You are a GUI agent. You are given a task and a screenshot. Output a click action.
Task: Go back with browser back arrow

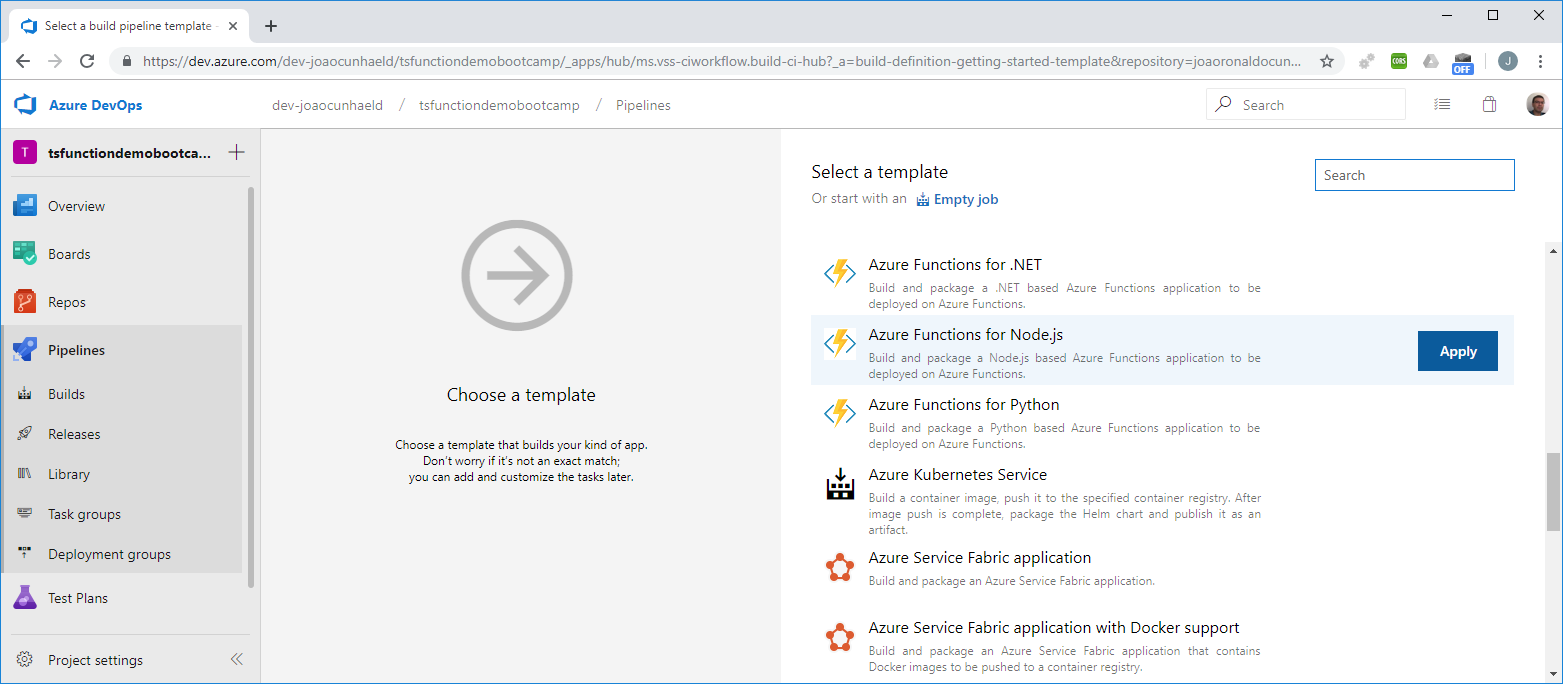tap(23, 61)
